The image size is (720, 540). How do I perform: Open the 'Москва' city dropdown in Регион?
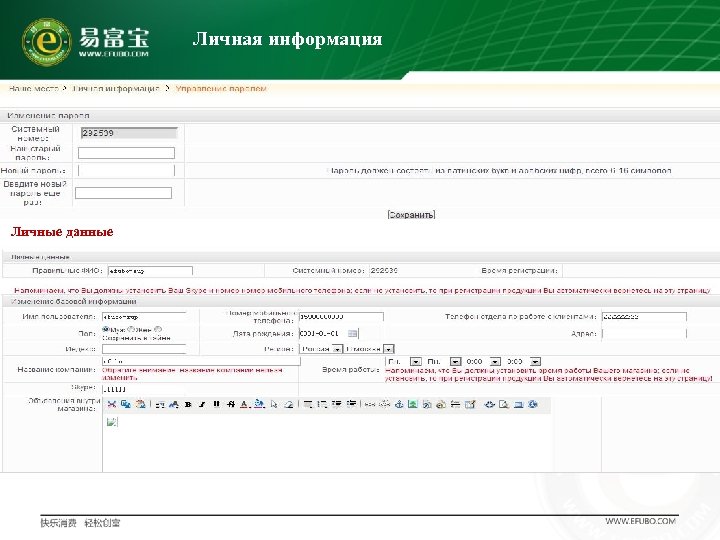(x=370, y=349)
